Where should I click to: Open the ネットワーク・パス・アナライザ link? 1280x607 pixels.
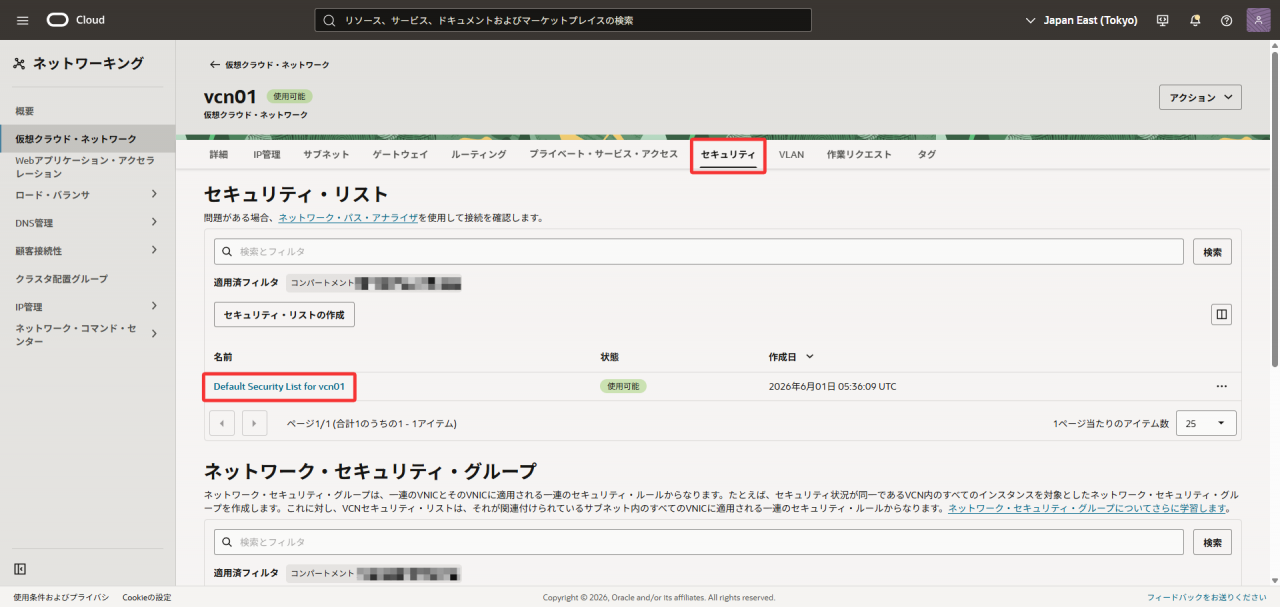coord(348,217)
